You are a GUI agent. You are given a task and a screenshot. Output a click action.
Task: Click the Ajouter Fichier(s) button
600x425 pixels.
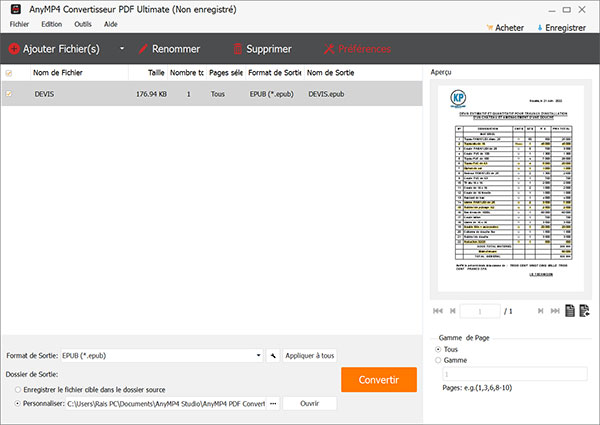tap(54, 49)
